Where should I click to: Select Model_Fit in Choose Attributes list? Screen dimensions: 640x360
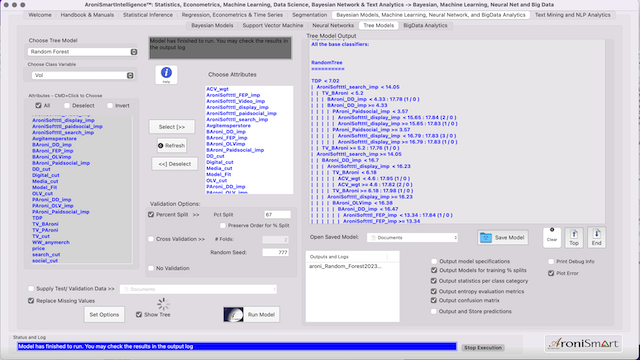point(218,174)
